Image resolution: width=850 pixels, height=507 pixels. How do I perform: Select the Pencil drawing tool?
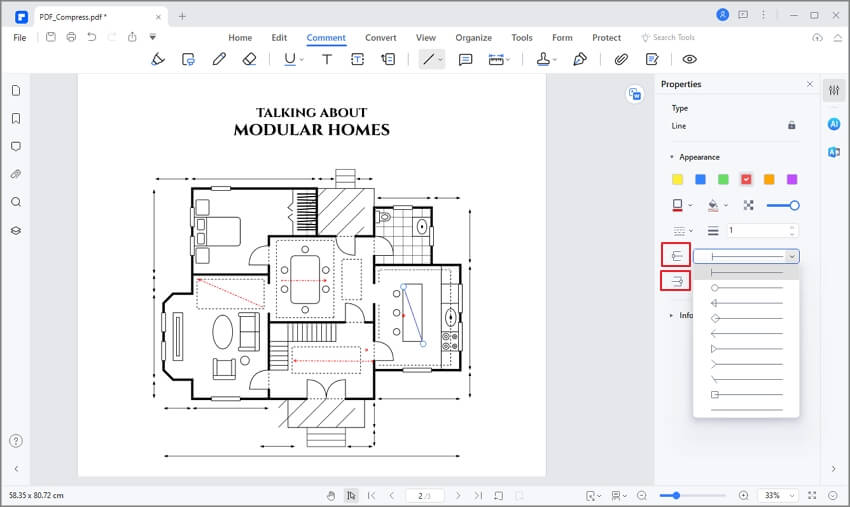coord(219,59)
